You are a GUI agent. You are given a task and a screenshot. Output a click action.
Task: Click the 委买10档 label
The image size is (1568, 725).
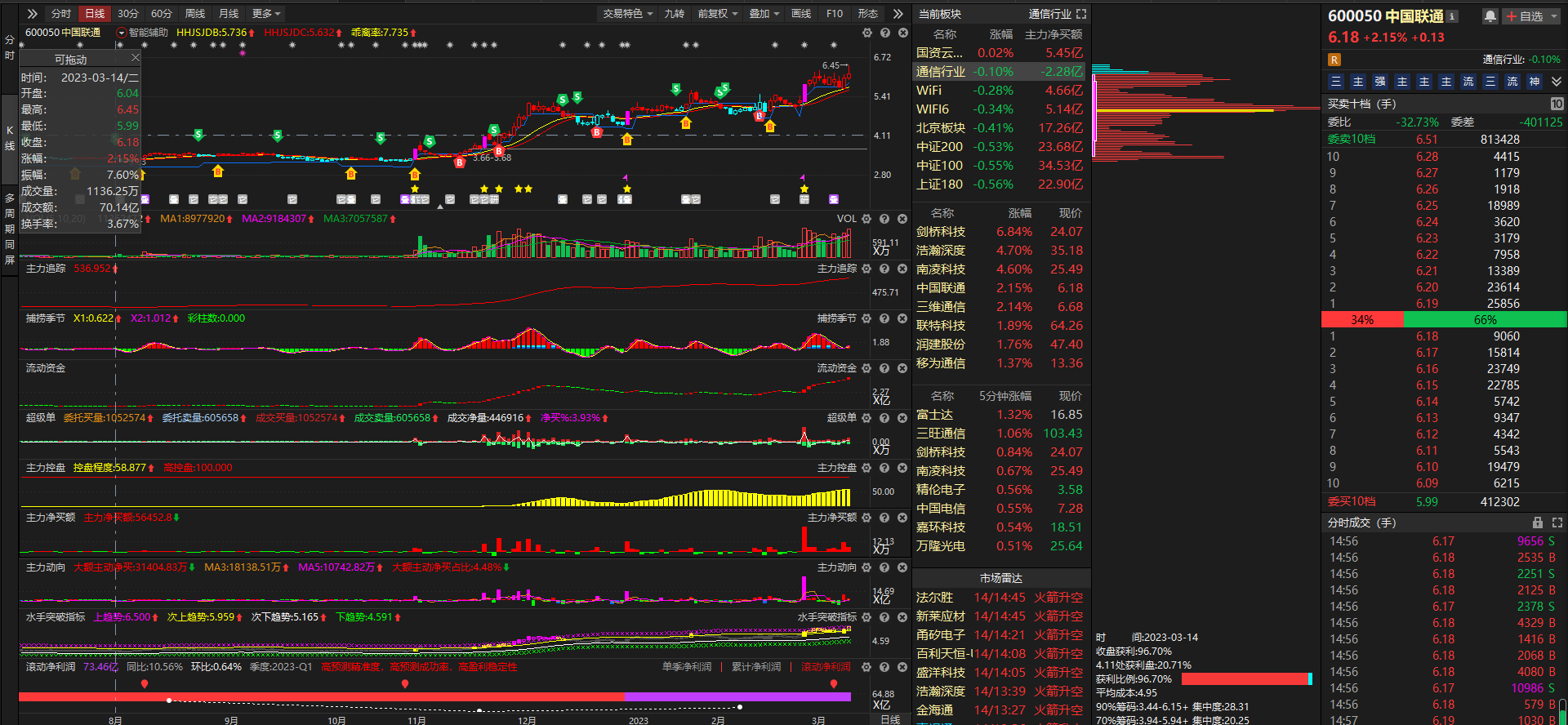[x=1352, y=501]
